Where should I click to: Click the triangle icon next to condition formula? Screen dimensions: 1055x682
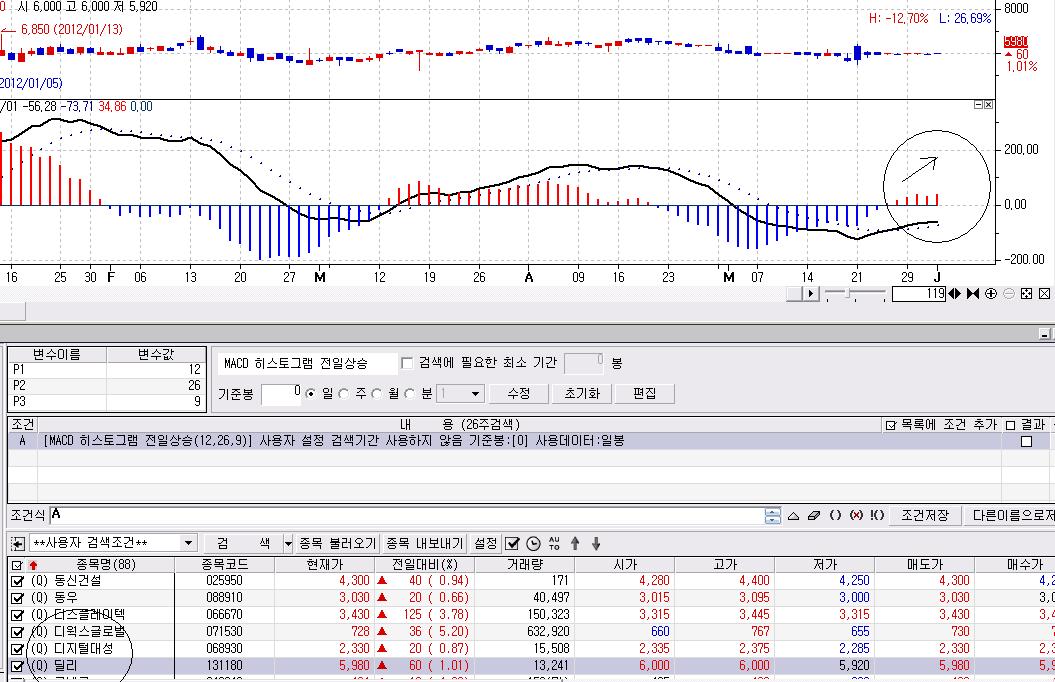coord(793,516)
